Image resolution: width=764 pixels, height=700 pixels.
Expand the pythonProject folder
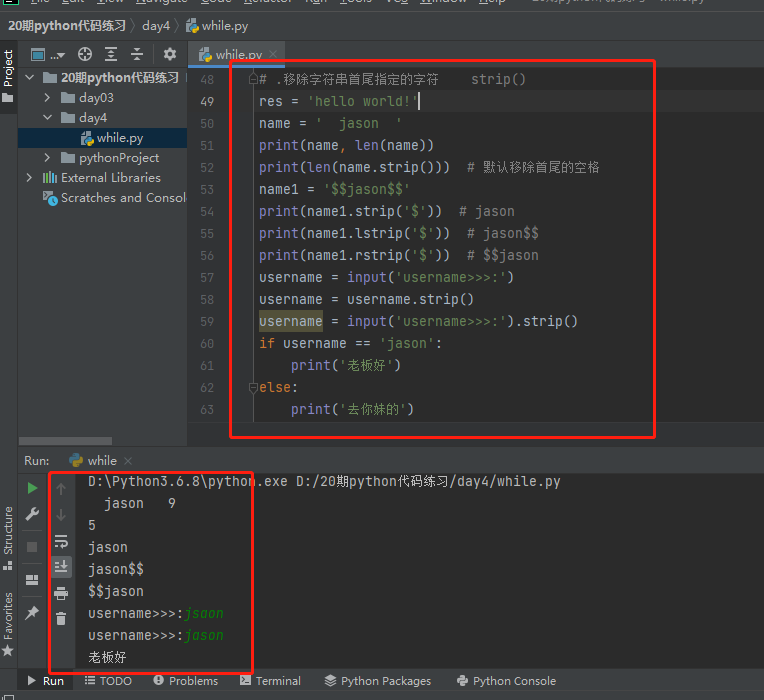tap(47, 157)
